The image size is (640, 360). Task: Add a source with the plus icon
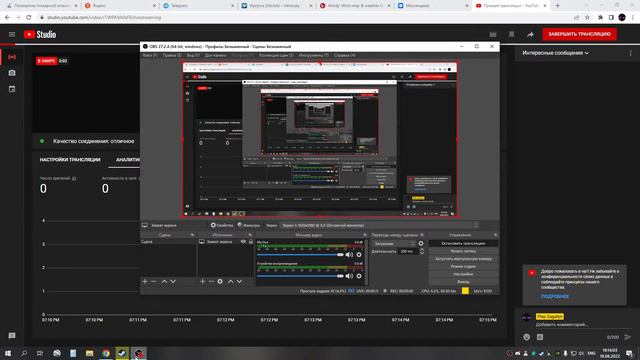click(202, 281)
